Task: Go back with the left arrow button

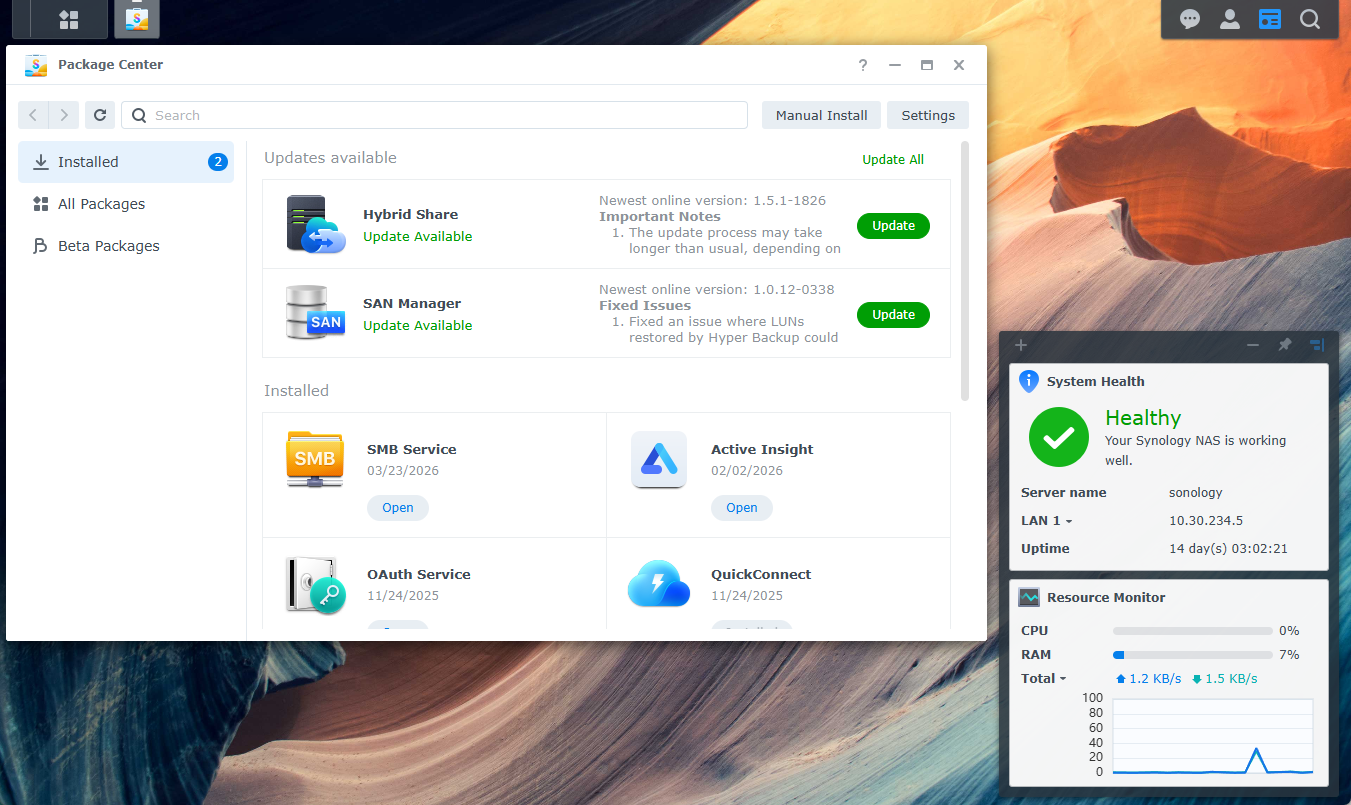Action: (x=33, y=115)
